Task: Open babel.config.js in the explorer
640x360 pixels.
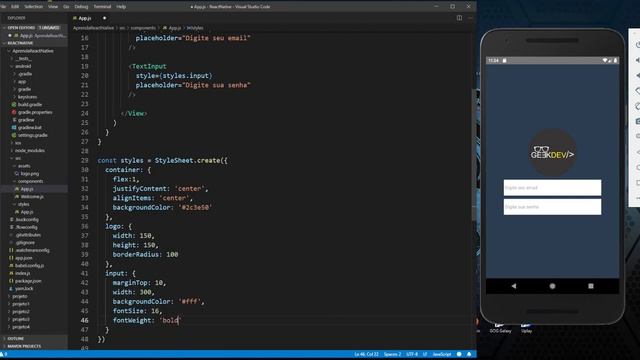Action: (x=29, y=265)
